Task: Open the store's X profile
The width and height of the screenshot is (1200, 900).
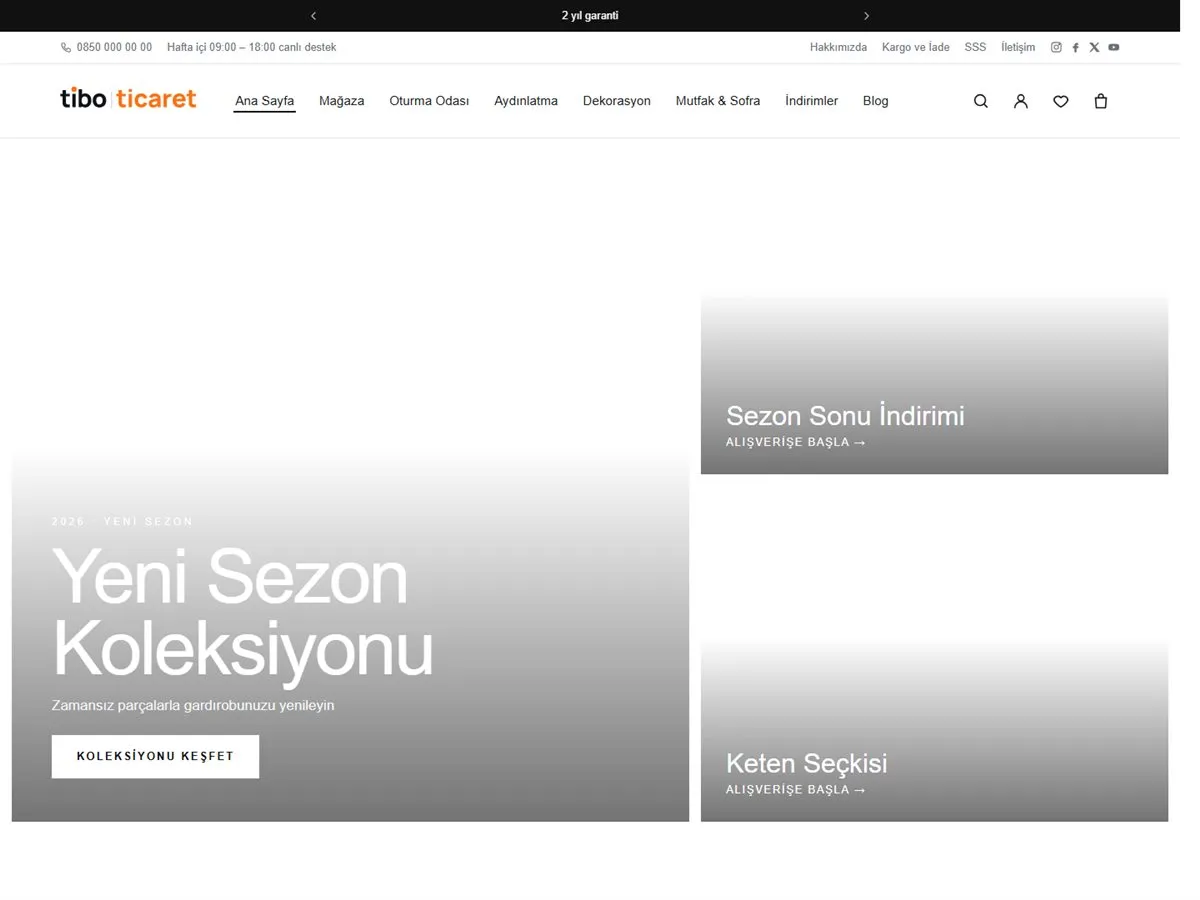Action: (x=1094, y=47)
